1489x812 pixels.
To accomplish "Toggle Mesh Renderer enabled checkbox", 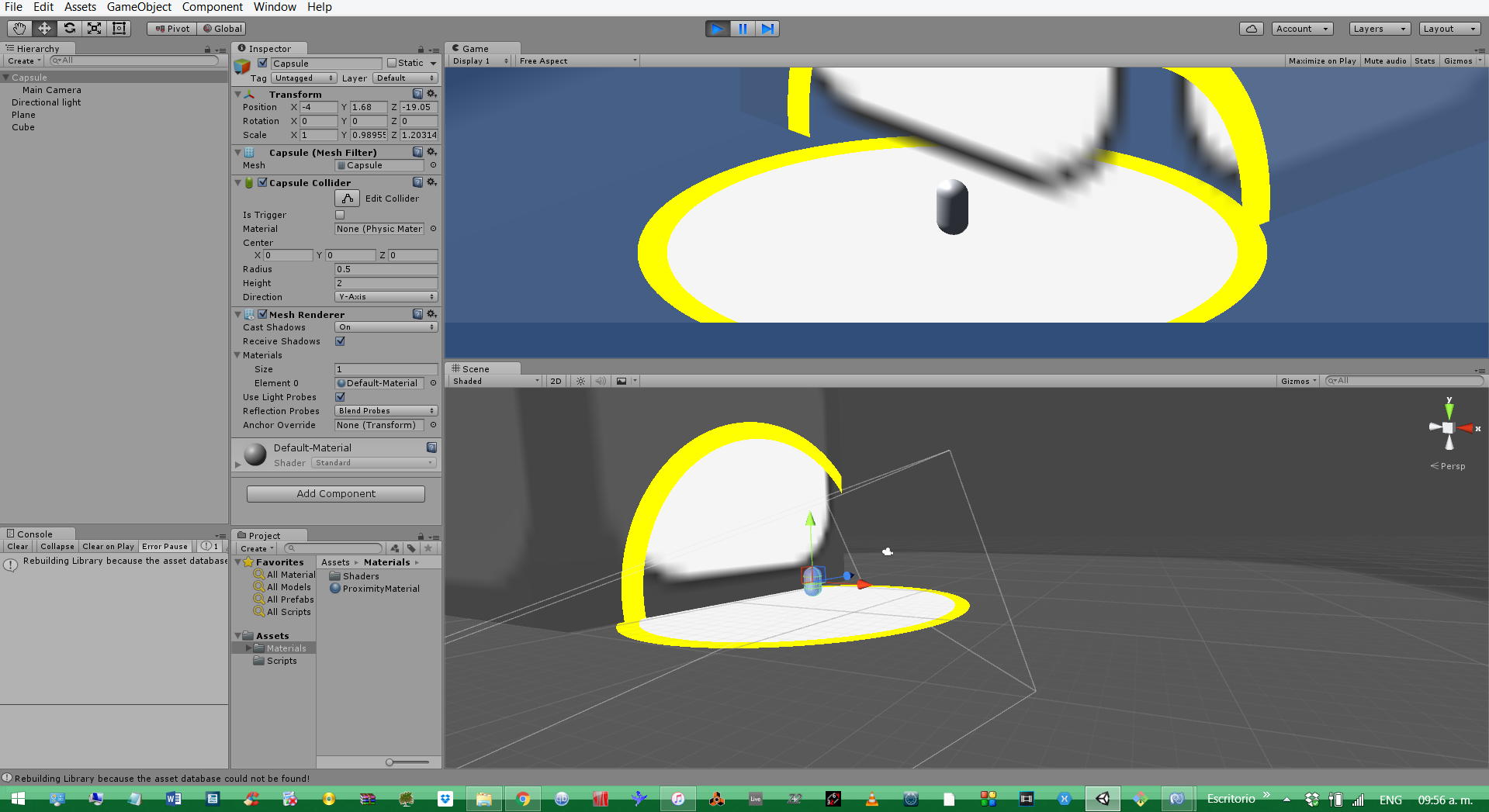I will 262,314.
